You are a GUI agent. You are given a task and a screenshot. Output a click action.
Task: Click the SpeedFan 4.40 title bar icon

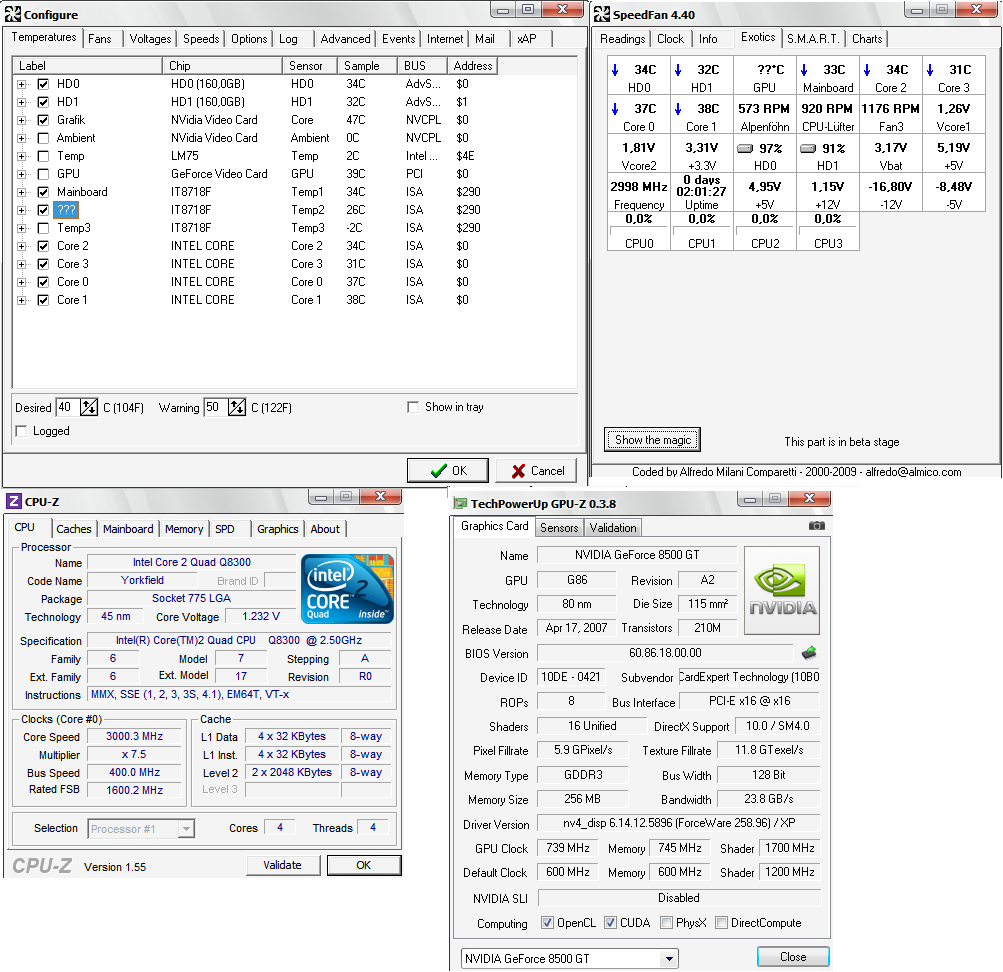coord(602,14)
